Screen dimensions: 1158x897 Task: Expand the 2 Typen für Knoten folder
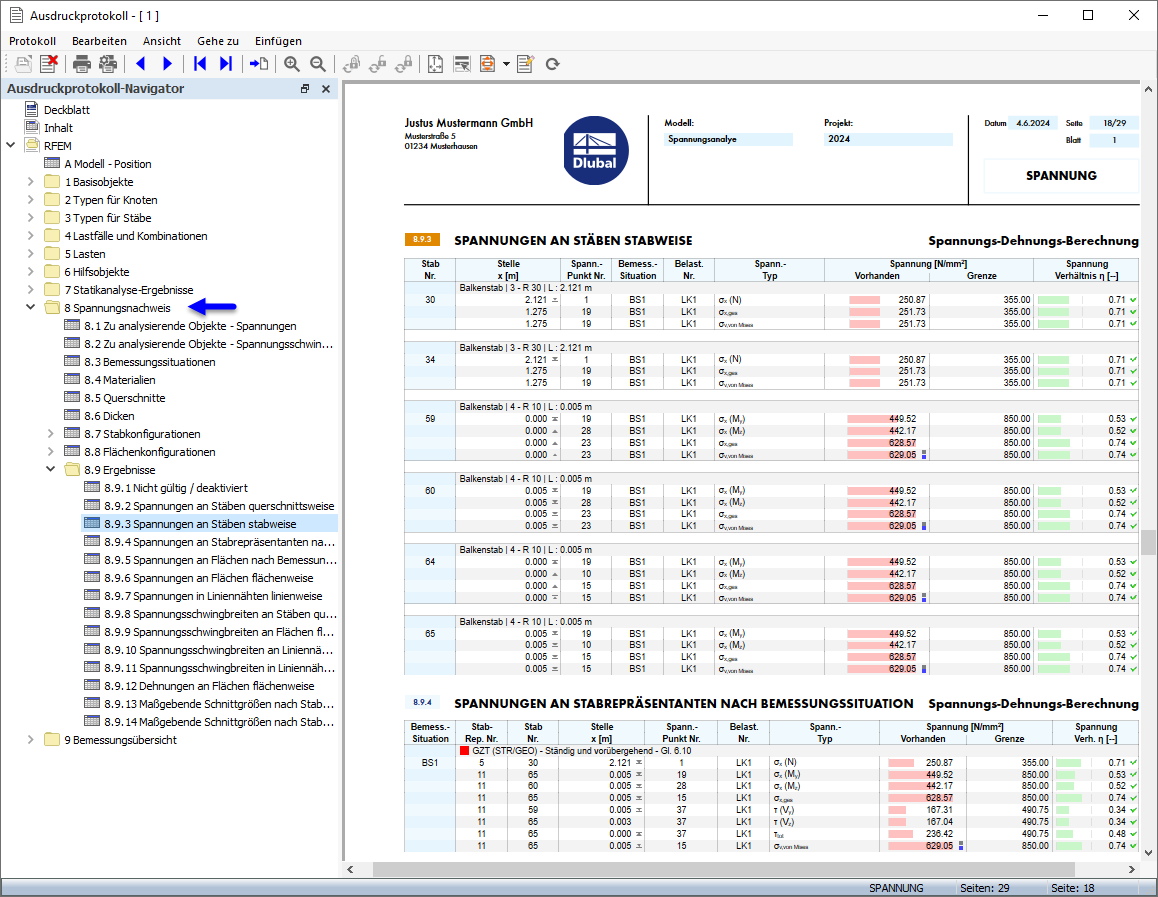coord(30,199)
